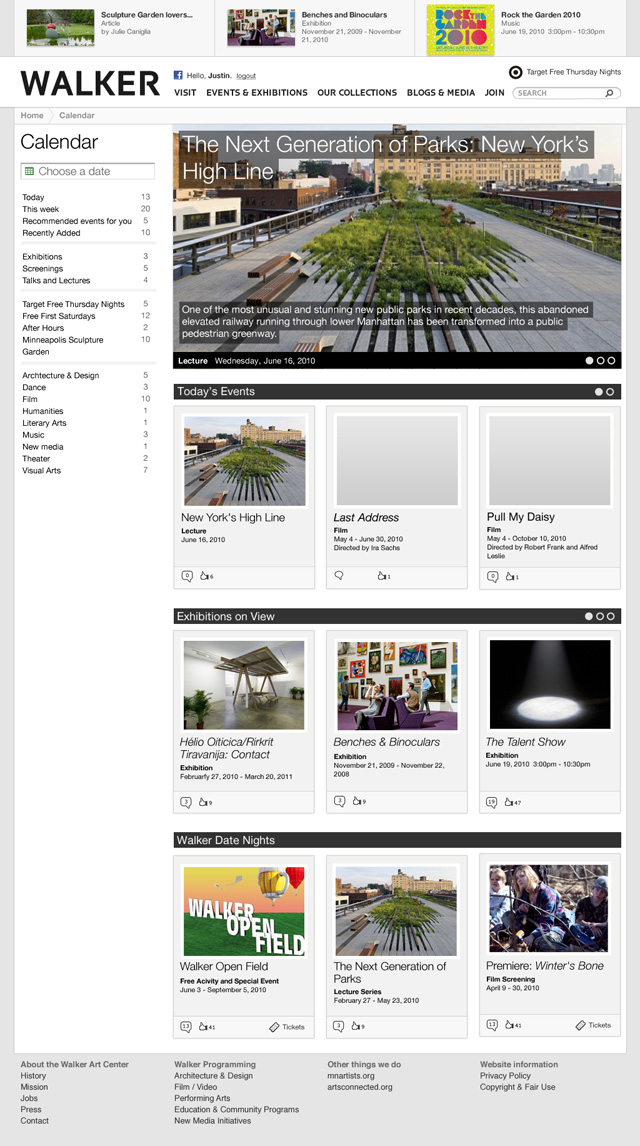Click the ticket icon on Walker Open Field

click(x=275, y=1026)
